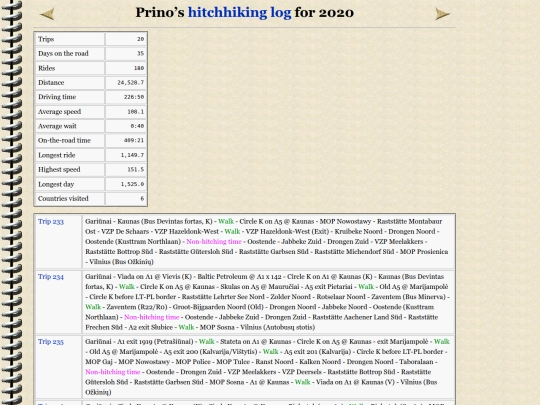Select the 'Average speed' label
Image resolution: width=540 pixels, height=405 pixels.
click(x=60, y=112)
